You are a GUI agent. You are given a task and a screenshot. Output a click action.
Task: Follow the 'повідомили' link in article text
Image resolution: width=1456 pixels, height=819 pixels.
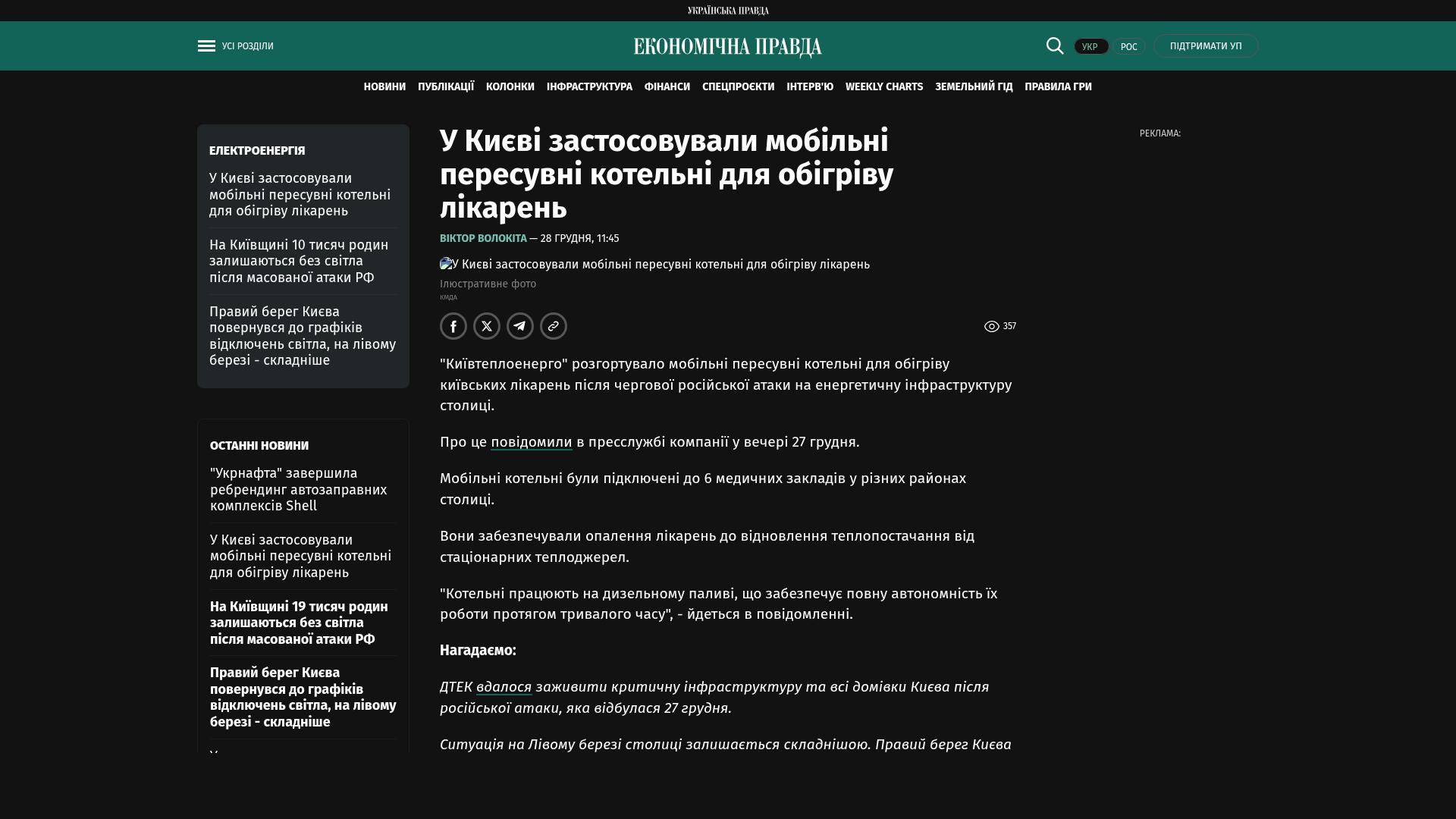pyautogui.click(x=531, y=442)
